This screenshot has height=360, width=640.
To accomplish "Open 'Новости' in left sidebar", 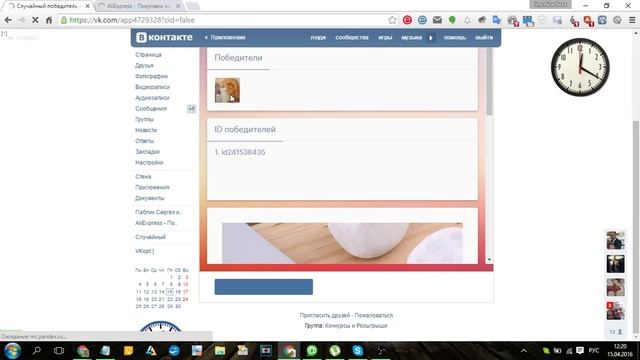I will point(146,130).
